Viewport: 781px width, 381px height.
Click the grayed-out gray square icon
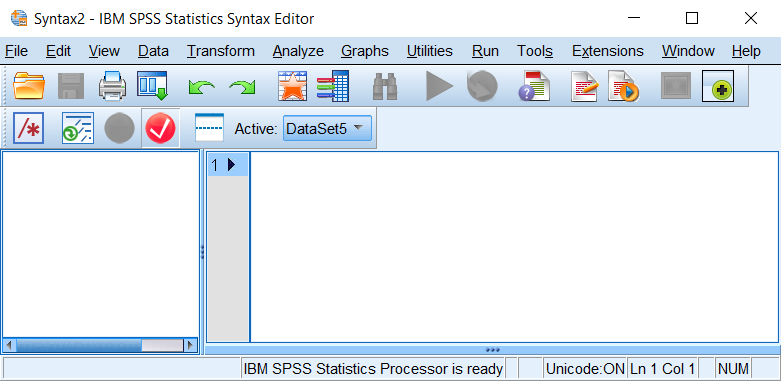676,86
